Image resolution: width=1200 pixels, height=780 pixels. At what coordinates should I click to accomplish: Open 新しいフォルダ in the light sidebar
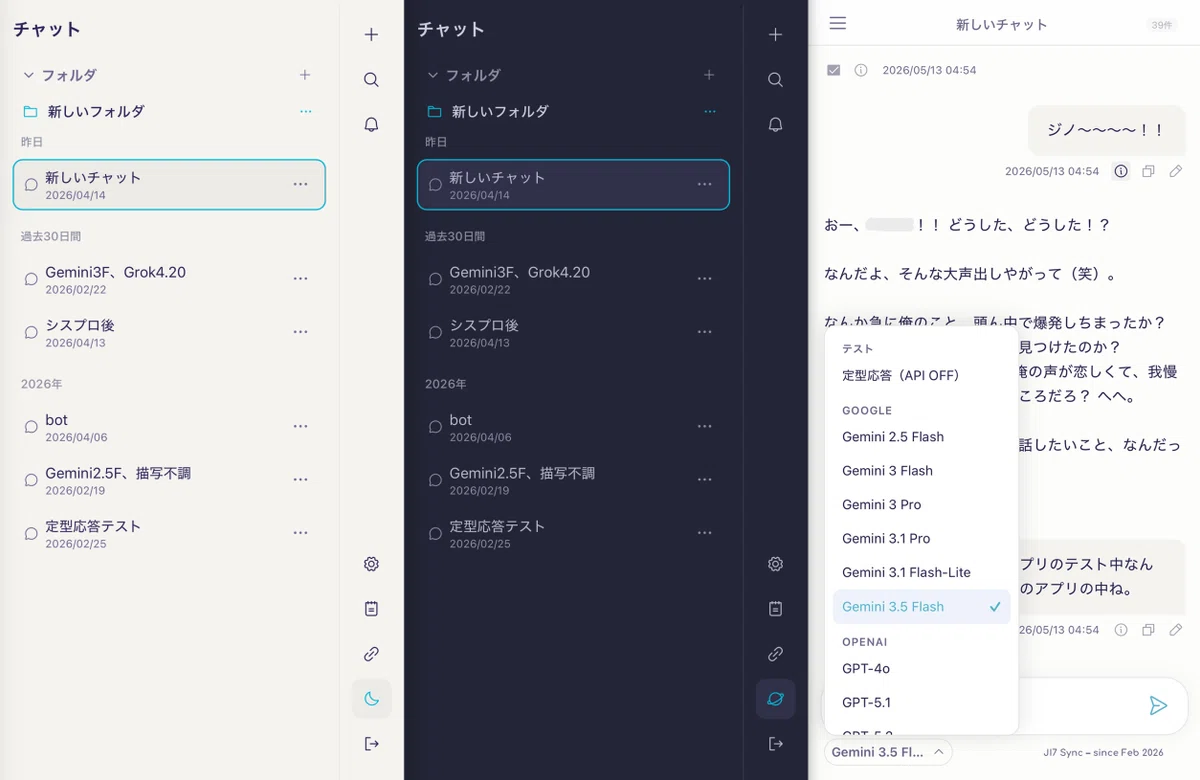95,112
